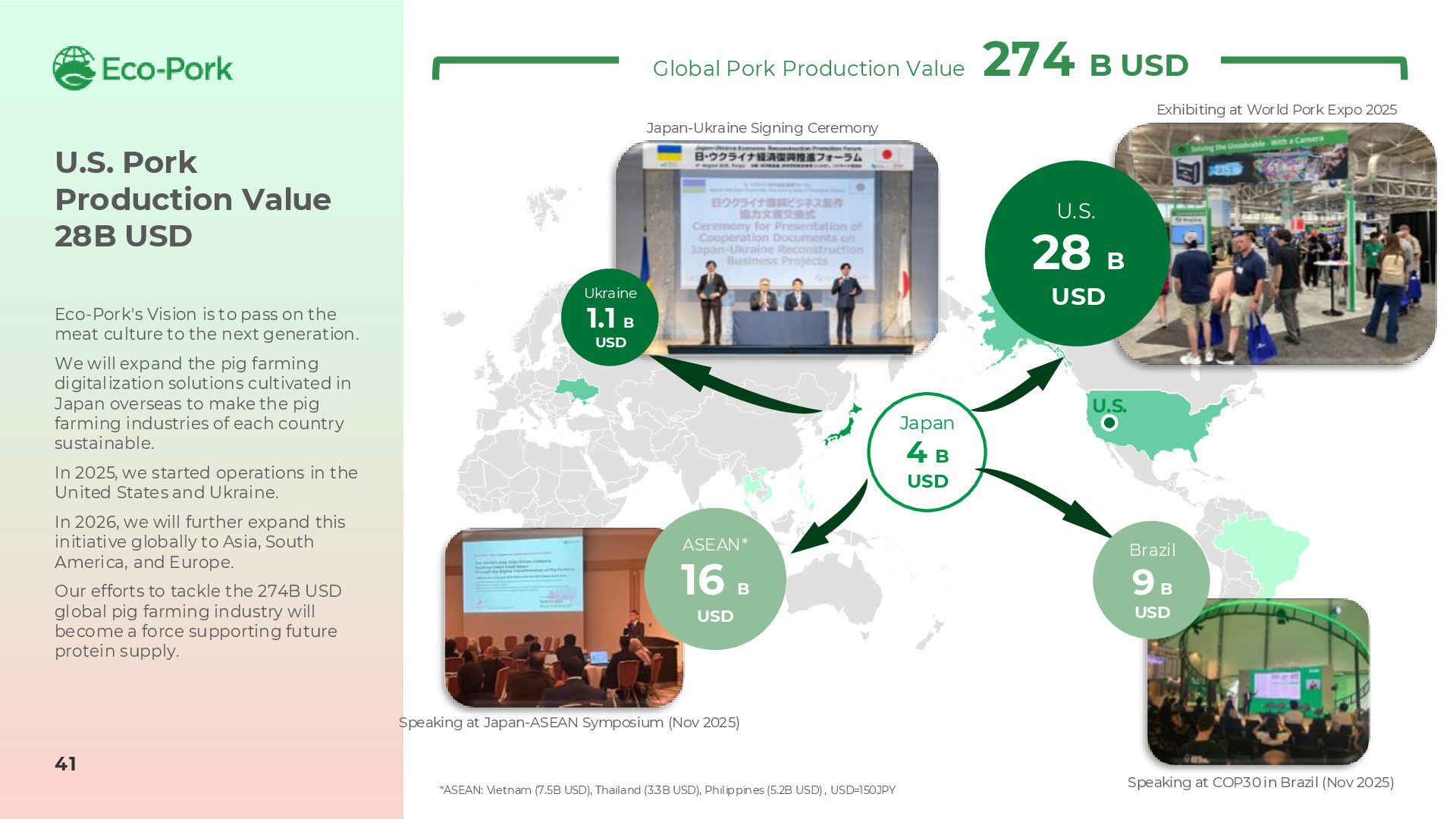
Task: Click the Ukraine 1.1 B USD bubble
Action: (610, 318)
